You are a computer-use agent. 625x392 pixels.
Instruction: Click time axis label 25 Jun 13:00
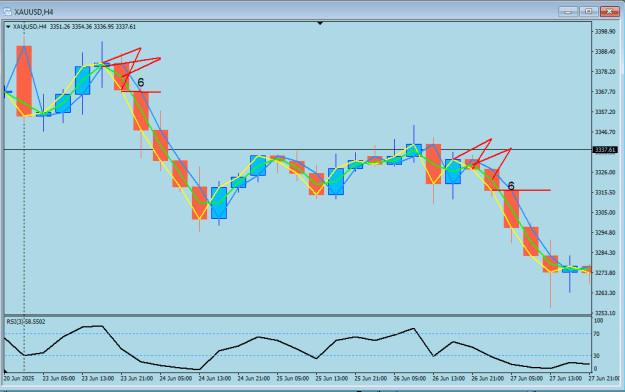point(332,378)
